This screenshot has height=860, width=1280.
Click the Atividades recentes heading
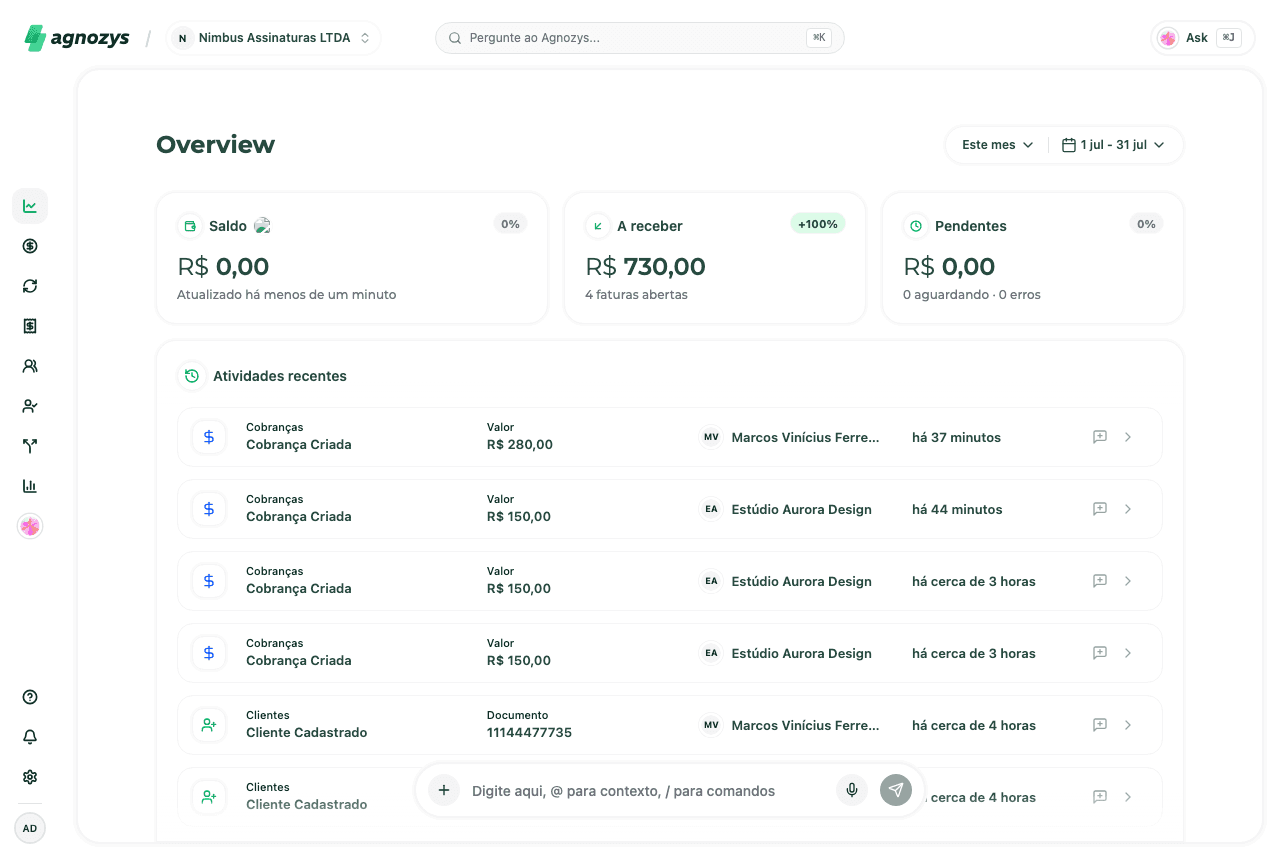[x=280, y=376]
